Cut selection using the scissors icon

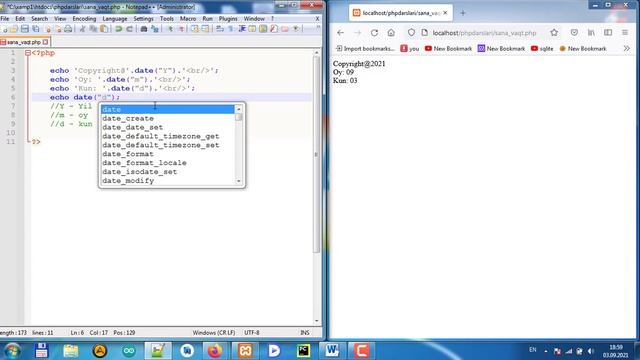(82, 29)
